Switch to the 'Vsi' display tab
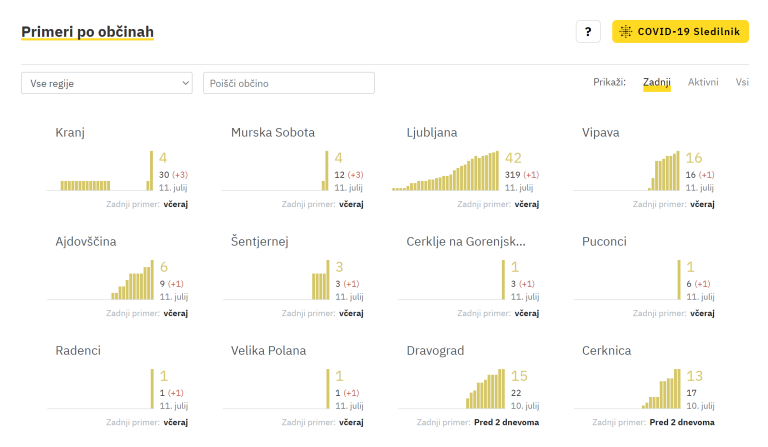 [x=742, y=82]
